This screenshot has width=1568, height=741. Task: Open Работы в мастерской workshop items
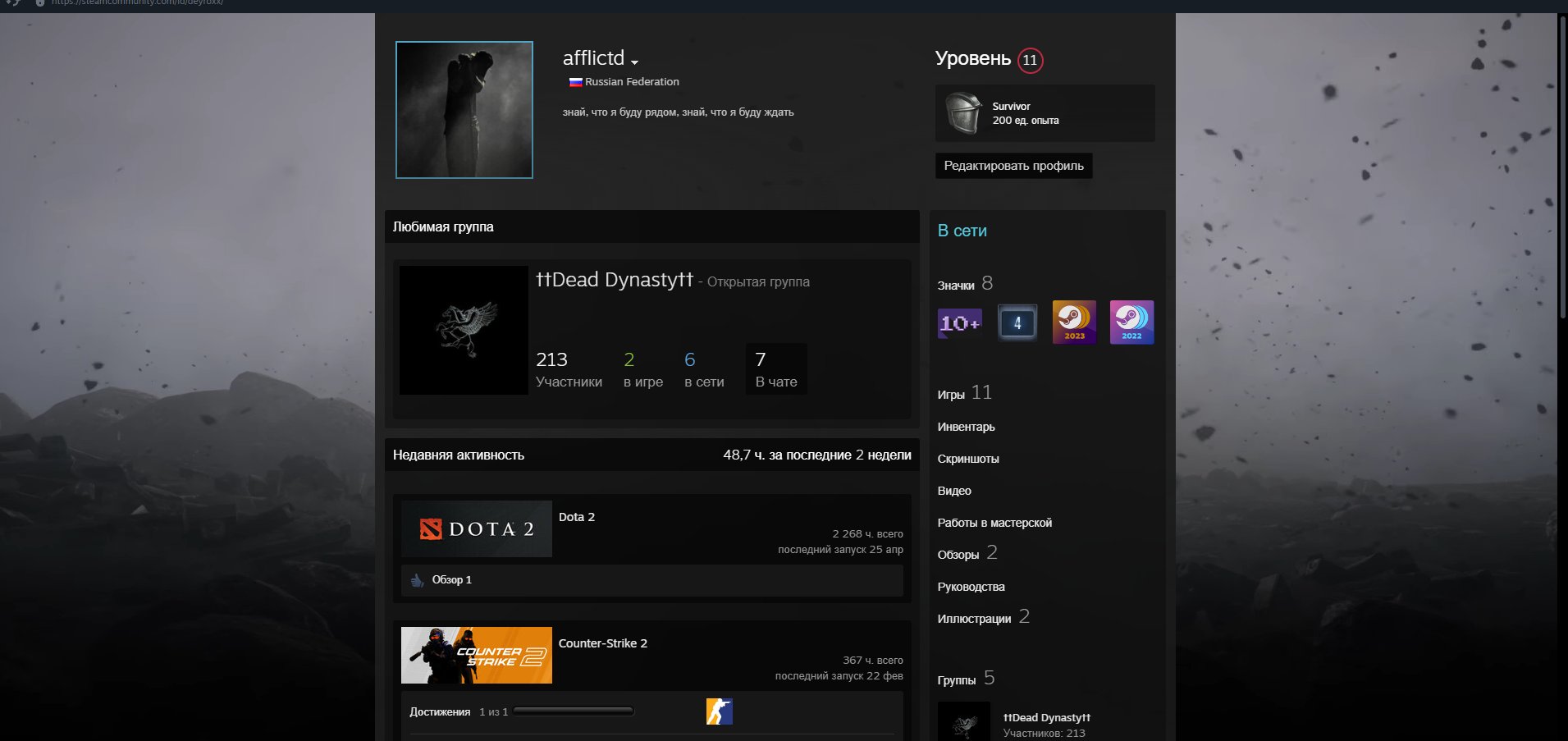[x=994, y=523]
